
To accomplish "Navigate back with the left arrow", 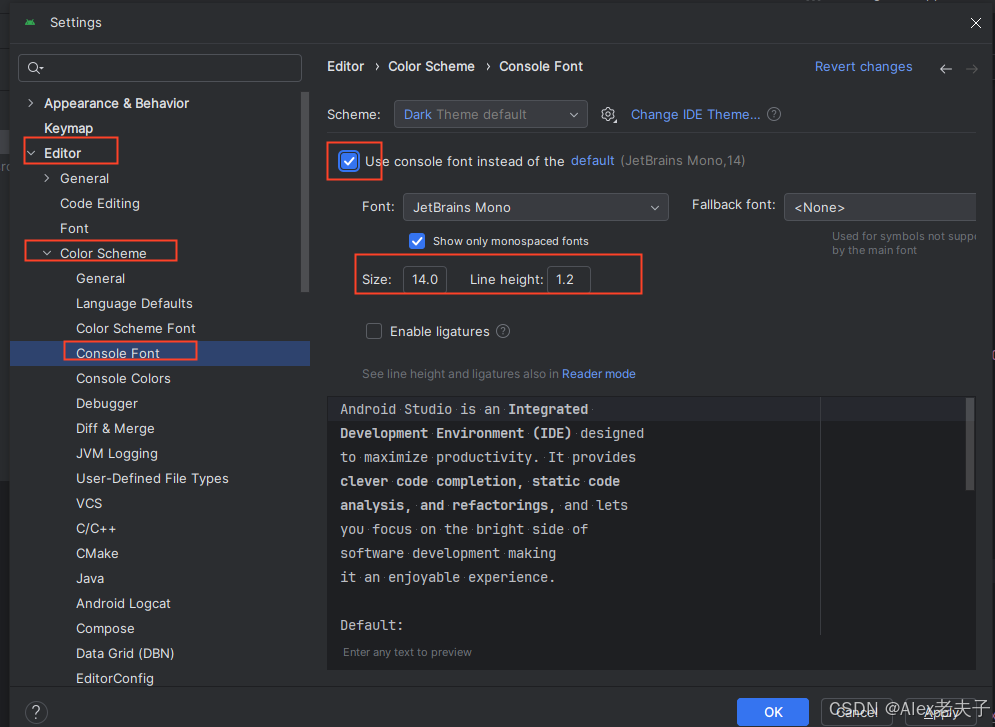I will tap(946, 69).
